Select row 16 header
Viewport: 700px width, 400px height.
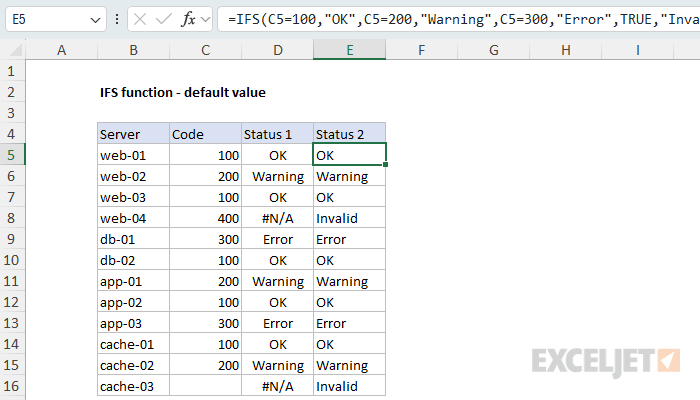(12, 386)
